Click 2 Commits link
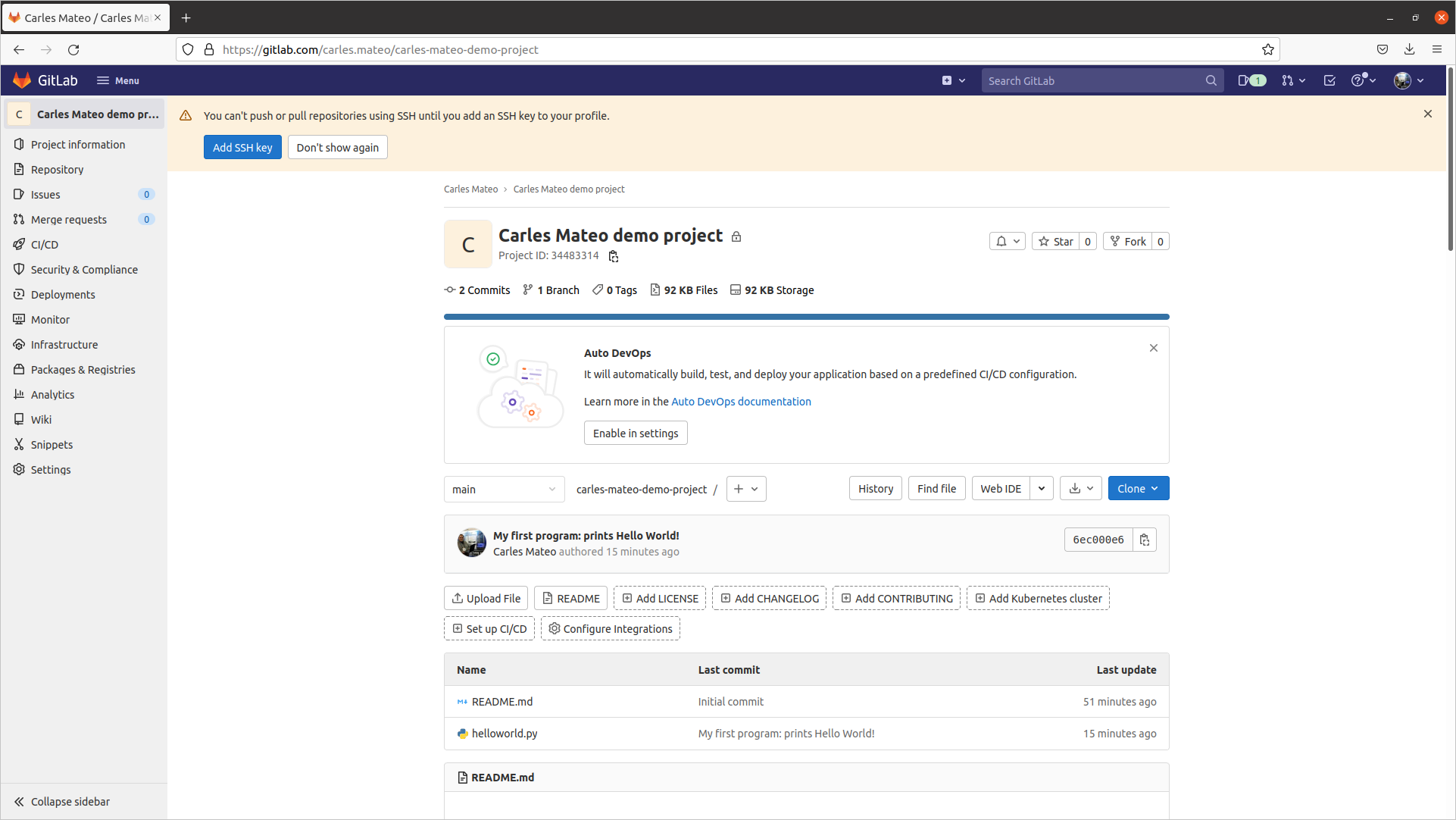Screen dimensions: 1456x820 click(477, 290)
